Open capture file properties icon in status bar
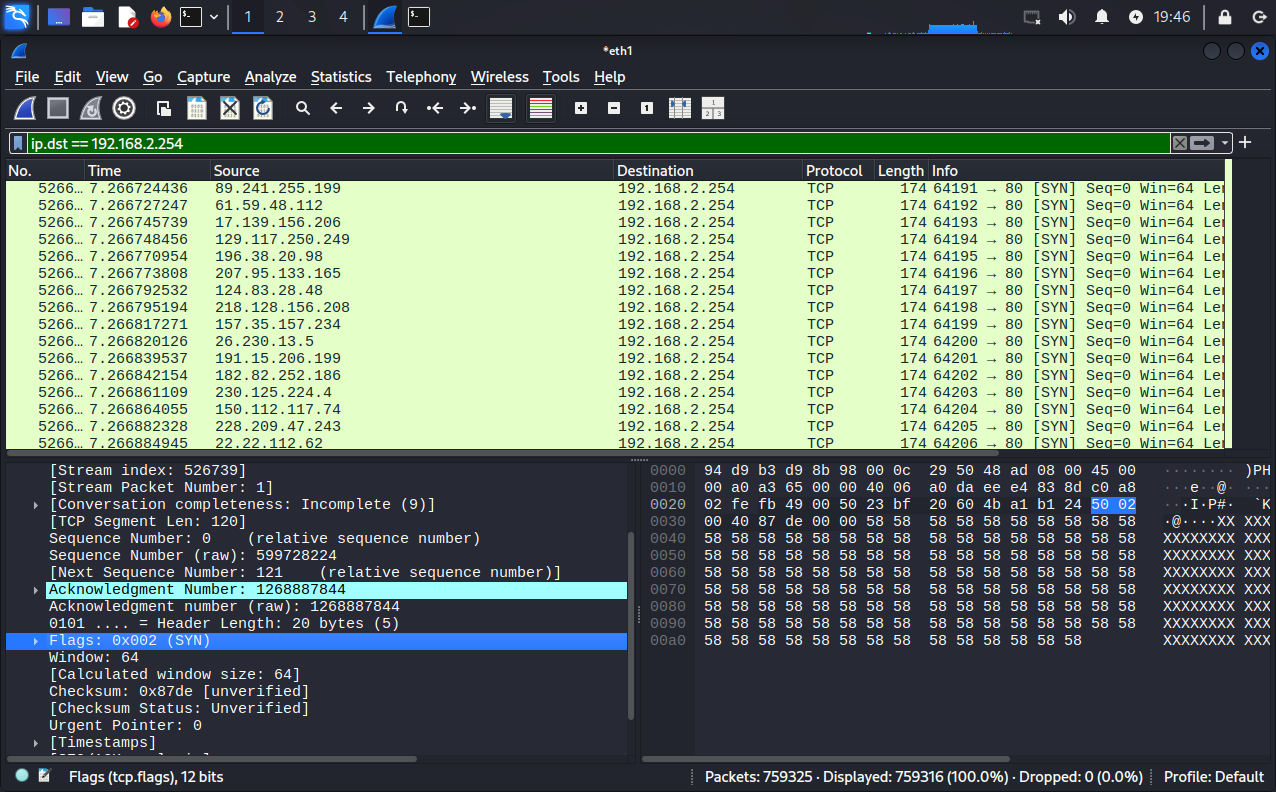 tap(44, 775)
